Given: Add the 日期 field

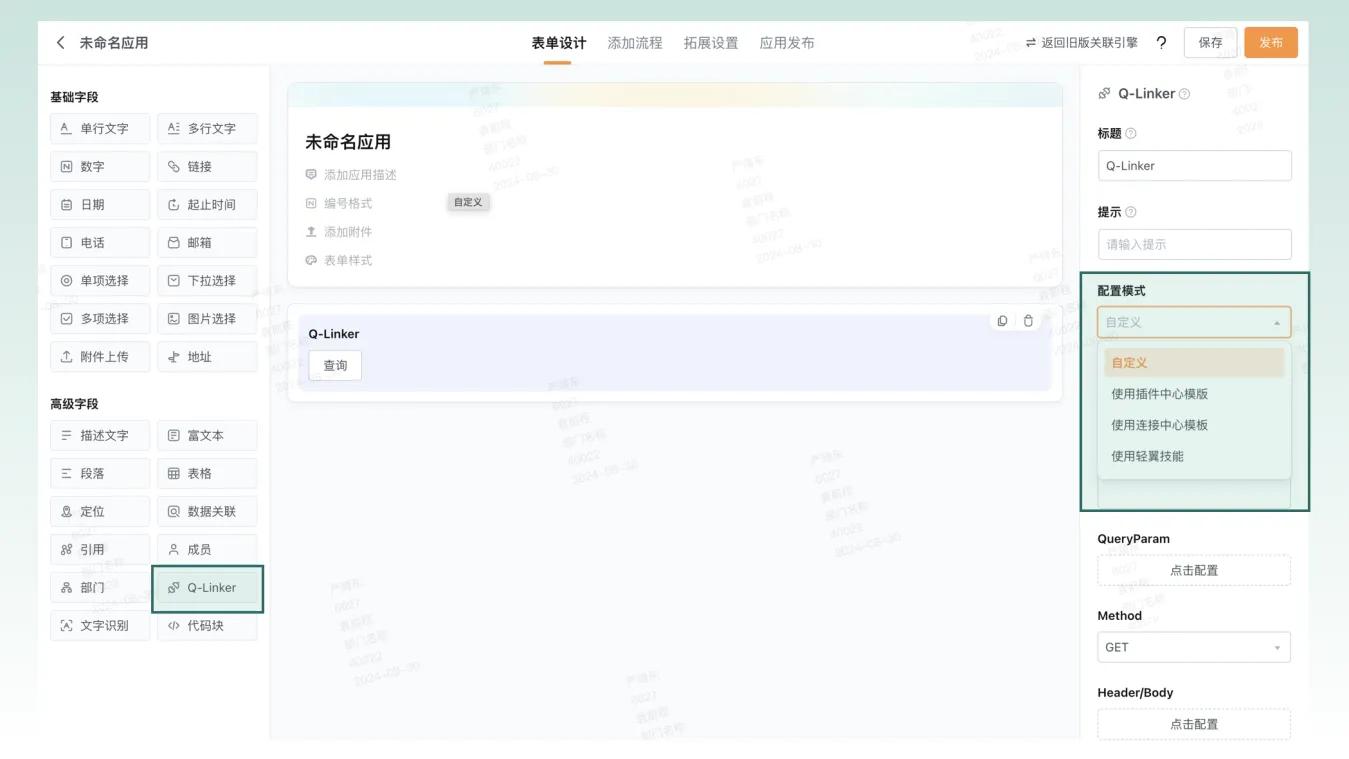Looking at the screenshot, I should click(100, 204).
